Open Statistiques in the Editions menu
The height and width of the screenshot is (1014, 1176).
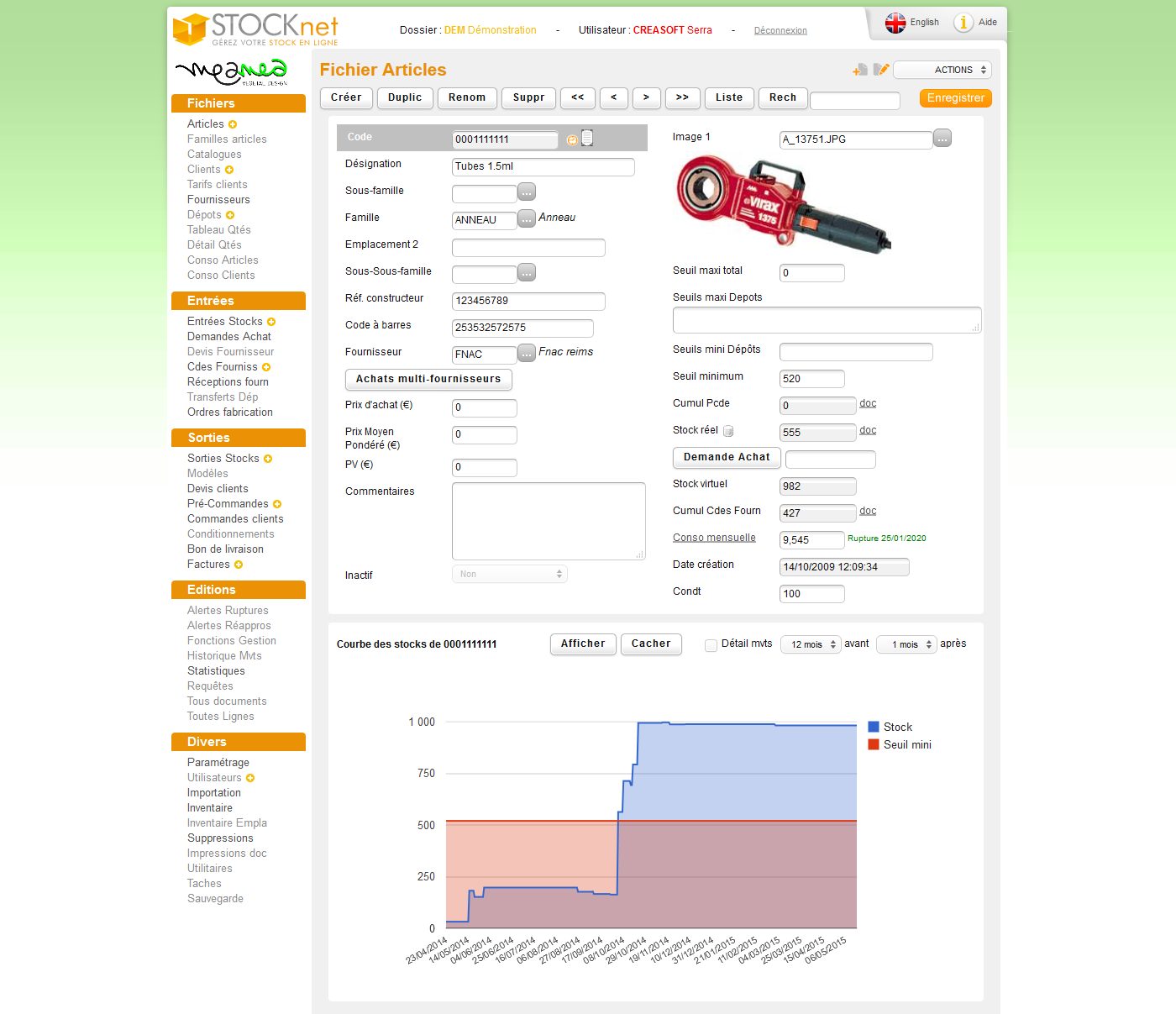(216, 671)
